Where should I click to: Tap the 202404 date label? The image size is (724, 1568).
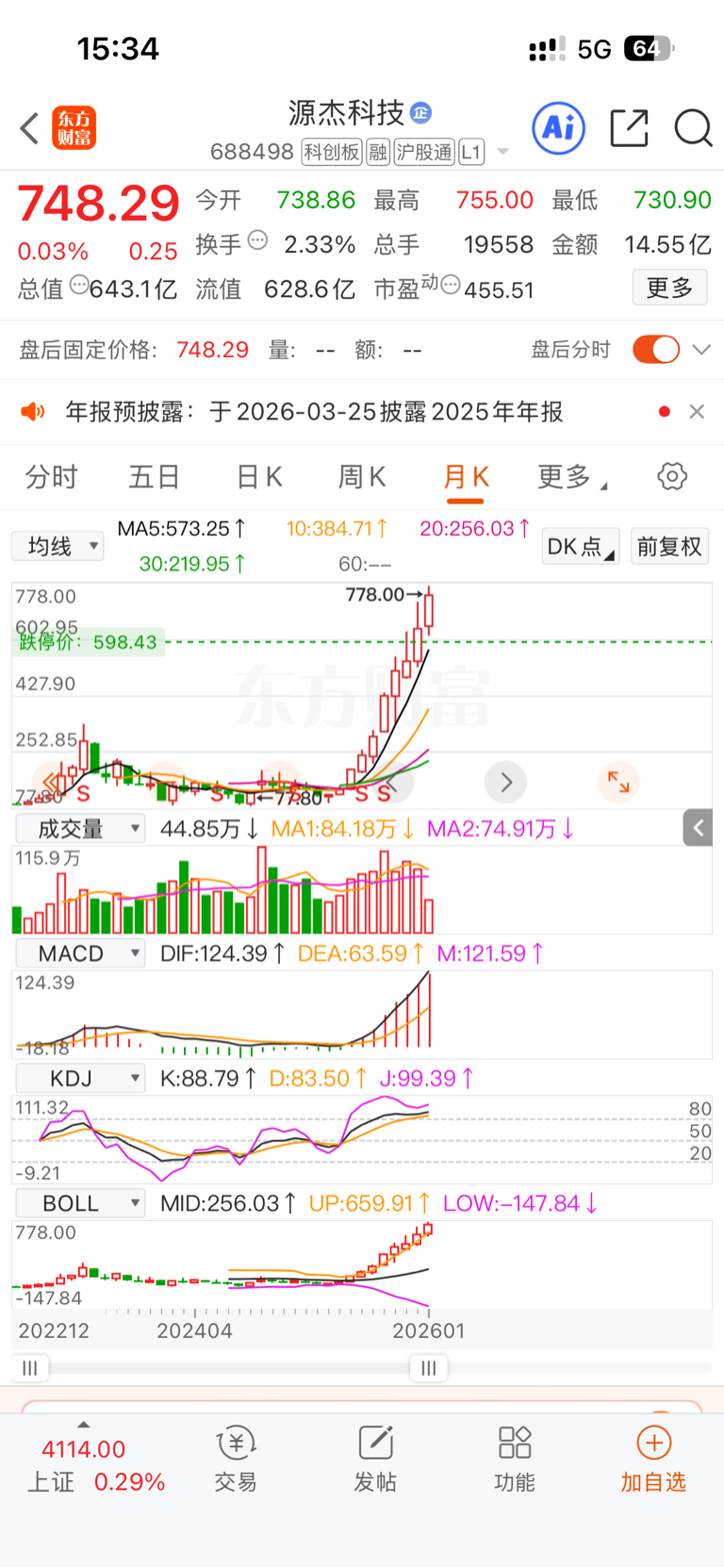point(194,1331)
